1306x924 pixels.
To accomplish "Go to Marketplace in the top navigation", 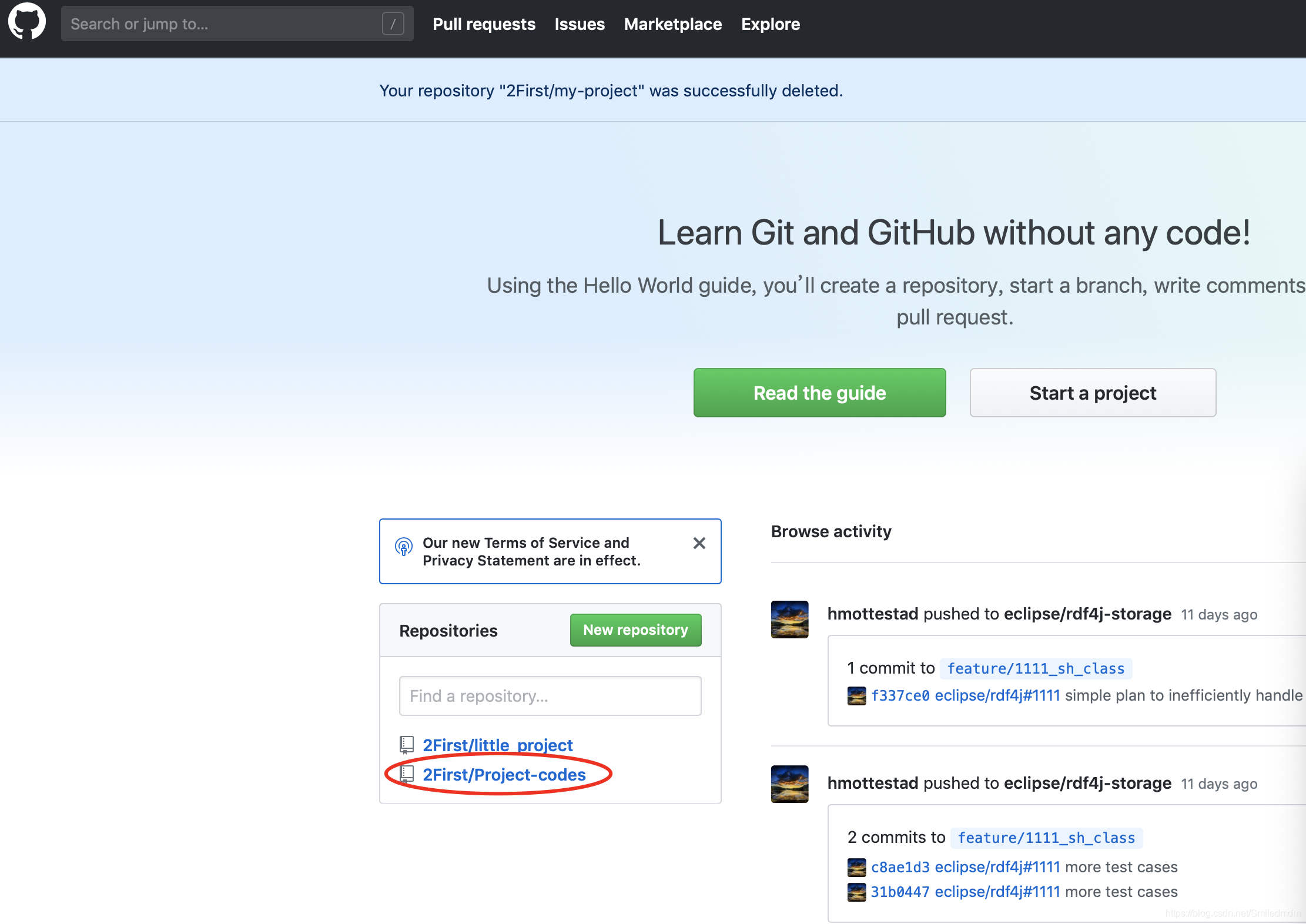I will [672, 24].
